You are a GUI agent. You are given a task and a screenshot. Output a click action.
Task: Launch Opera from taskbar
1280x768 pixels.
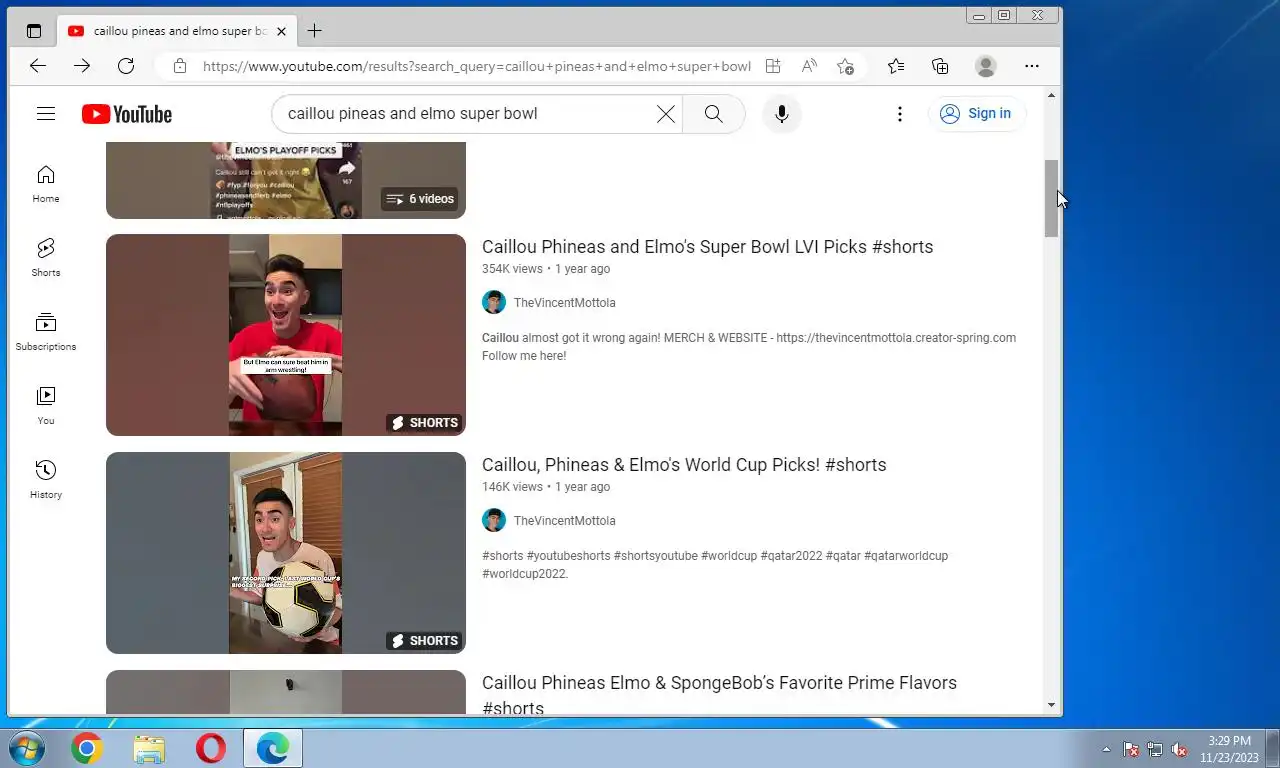pyautogui.click(x=211, y=748)
